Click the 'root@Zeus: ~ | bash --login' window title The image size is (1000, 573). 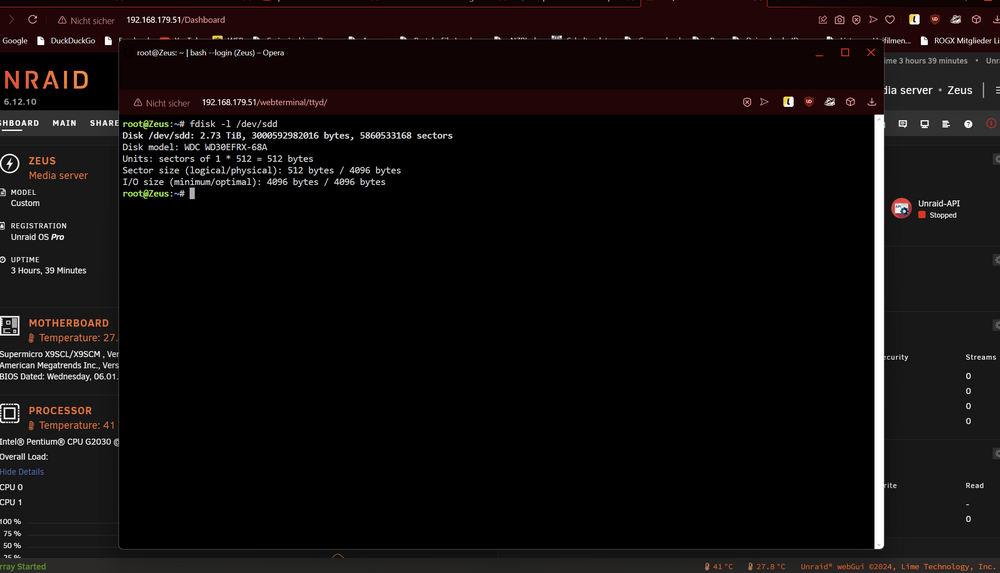tap(210, 53)
